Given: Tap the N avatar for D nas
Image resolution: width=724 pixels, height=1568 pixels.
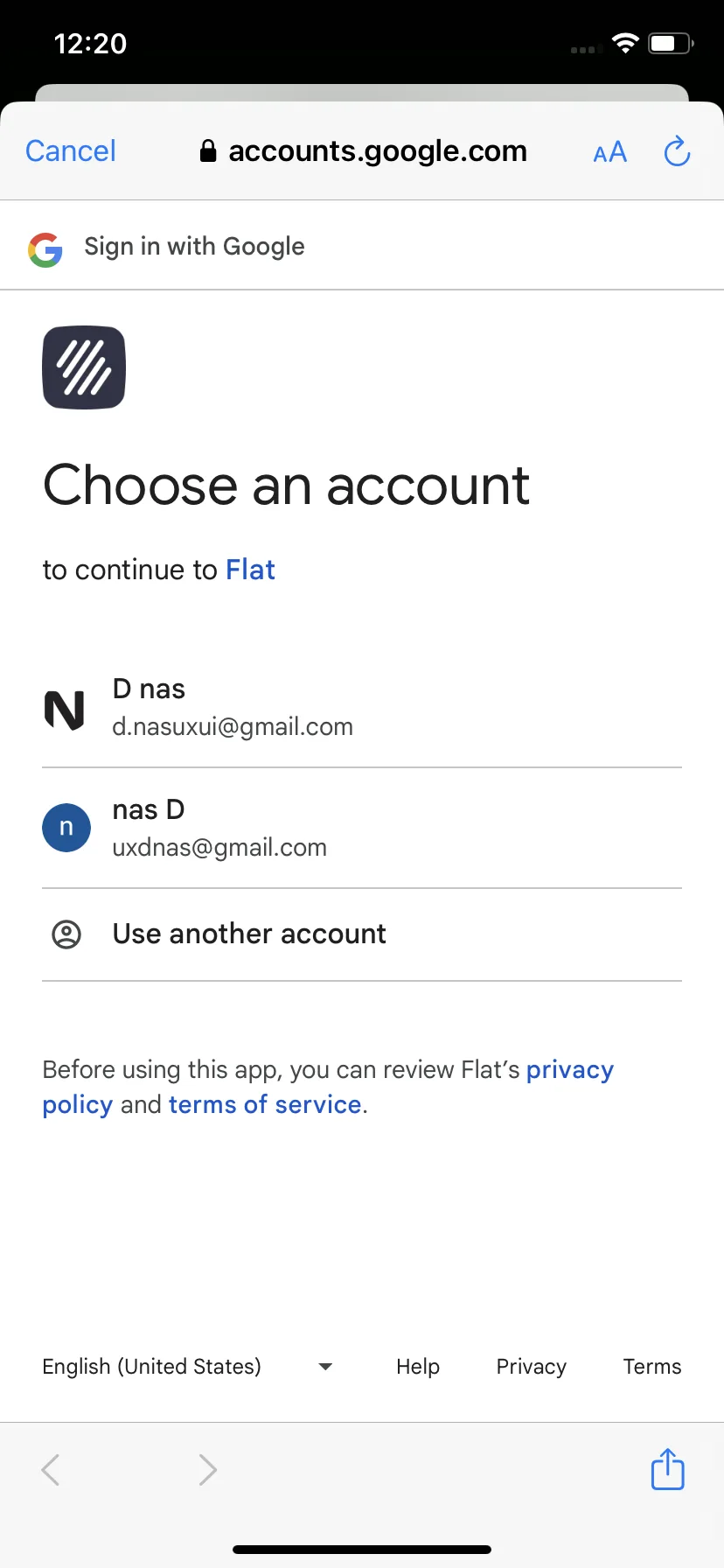Looking at the screenshot, I should (x=66, y=709).
